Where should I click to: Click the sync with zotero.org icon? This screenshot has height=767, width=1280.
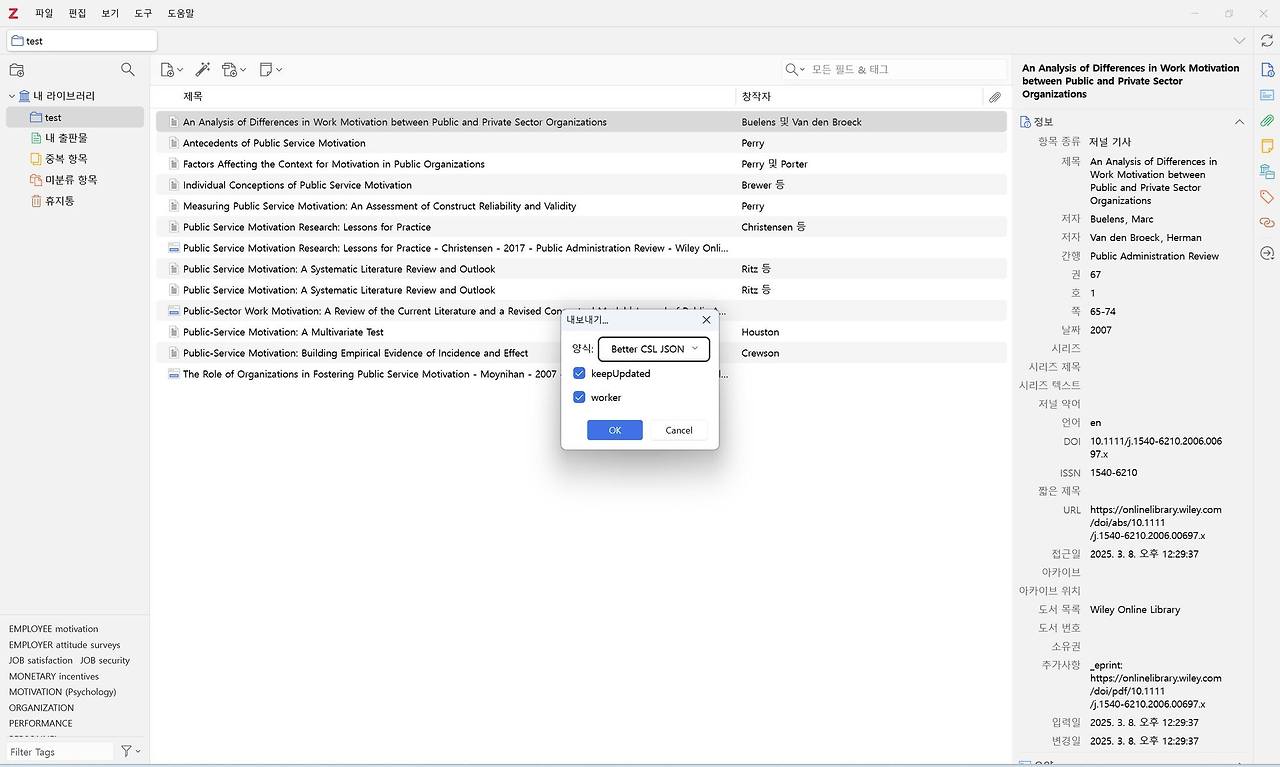pos(1267,41)
